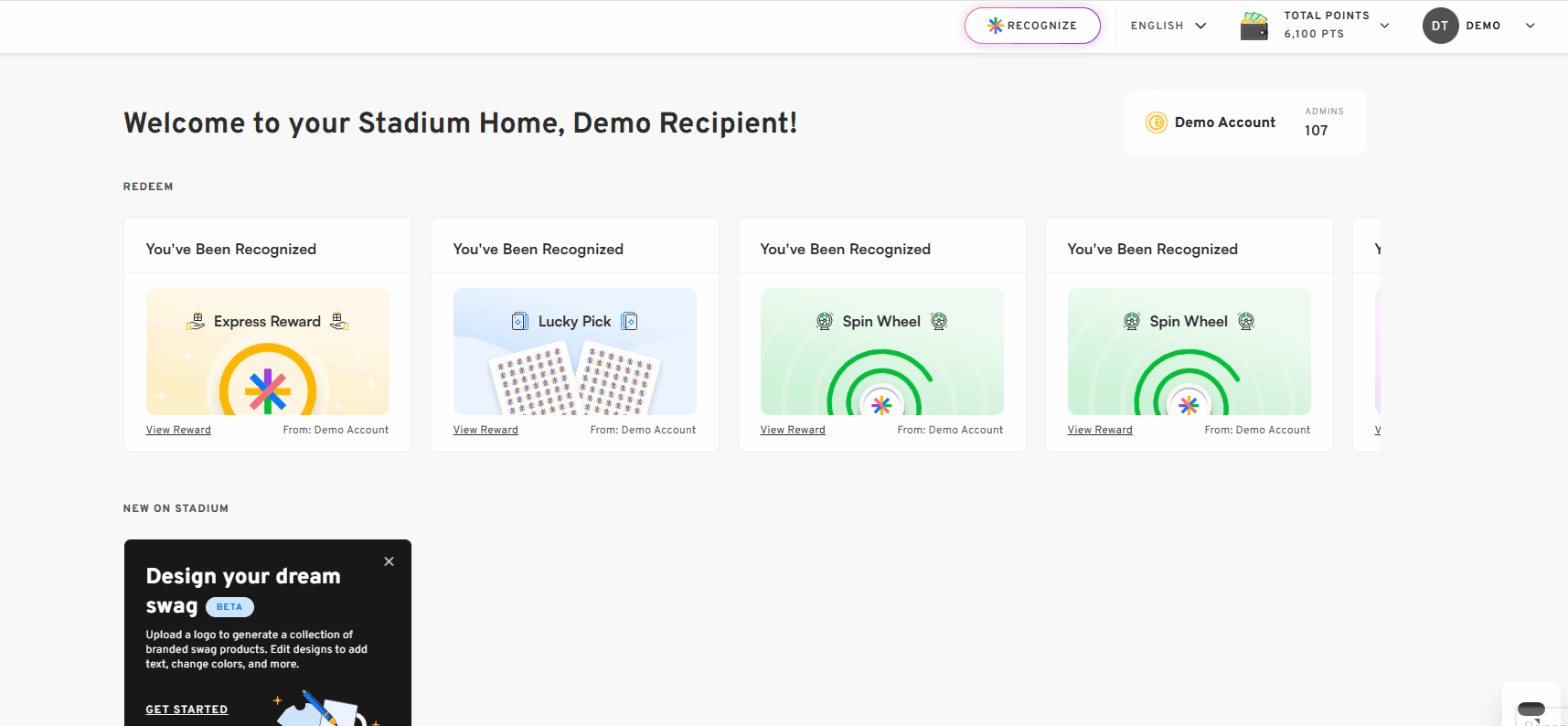Click the Demo Account coin icon
This screenshot has height=726, width=1568.
[x=1157, y=123]
